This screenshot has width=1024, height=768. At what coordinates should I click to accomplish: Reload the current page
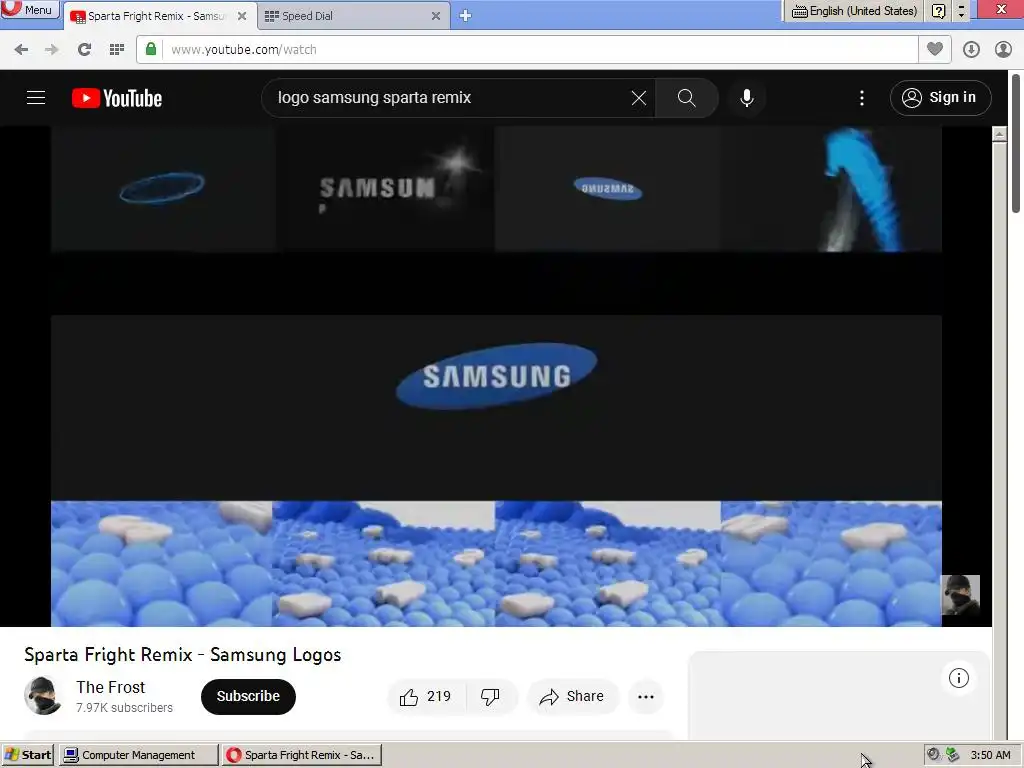pyautogui.click(x=84, y=50)
